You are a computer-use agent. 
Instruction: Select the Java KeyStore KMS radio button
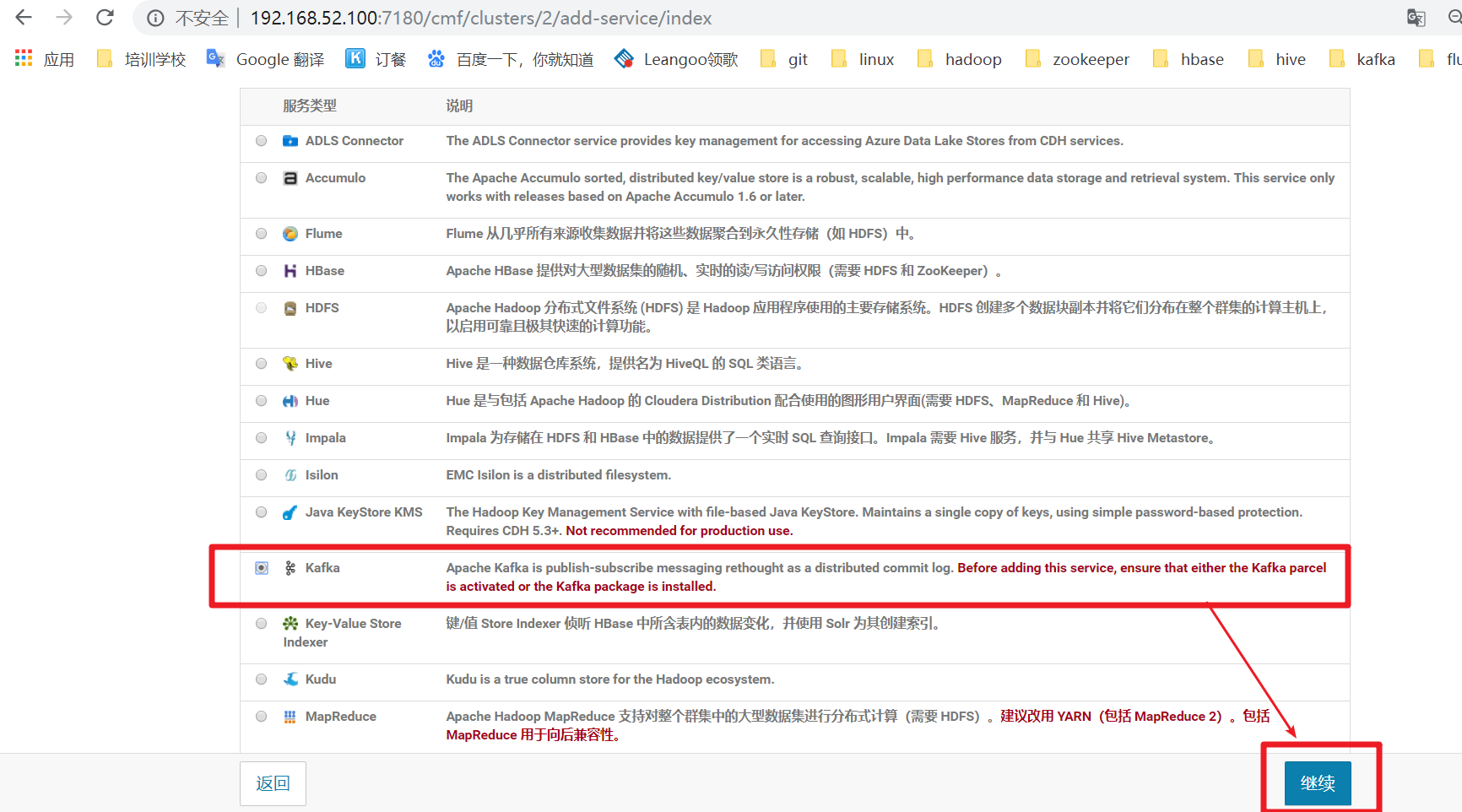262,512
